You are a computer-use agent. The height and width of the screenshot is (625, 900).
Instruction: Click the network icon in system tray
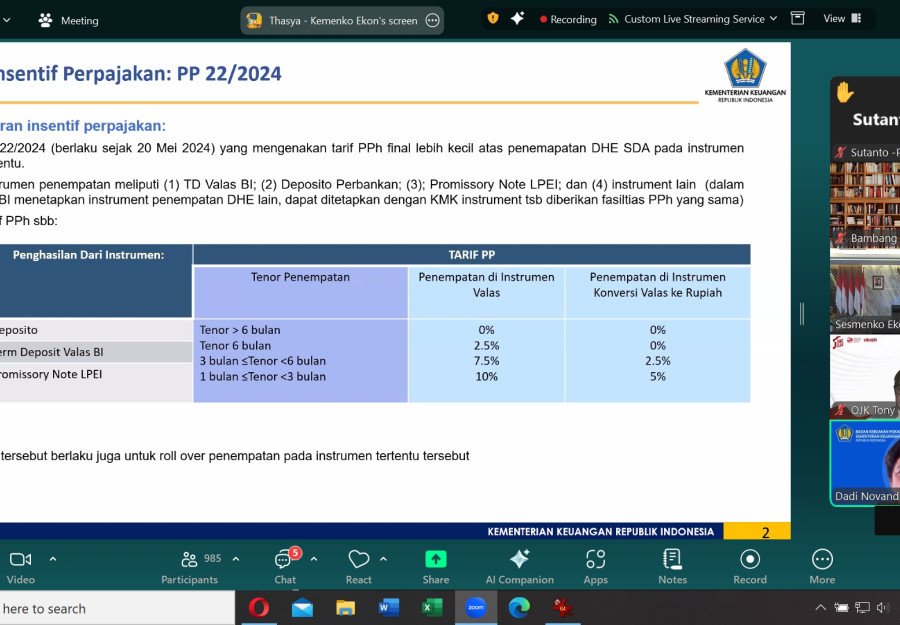862,607
